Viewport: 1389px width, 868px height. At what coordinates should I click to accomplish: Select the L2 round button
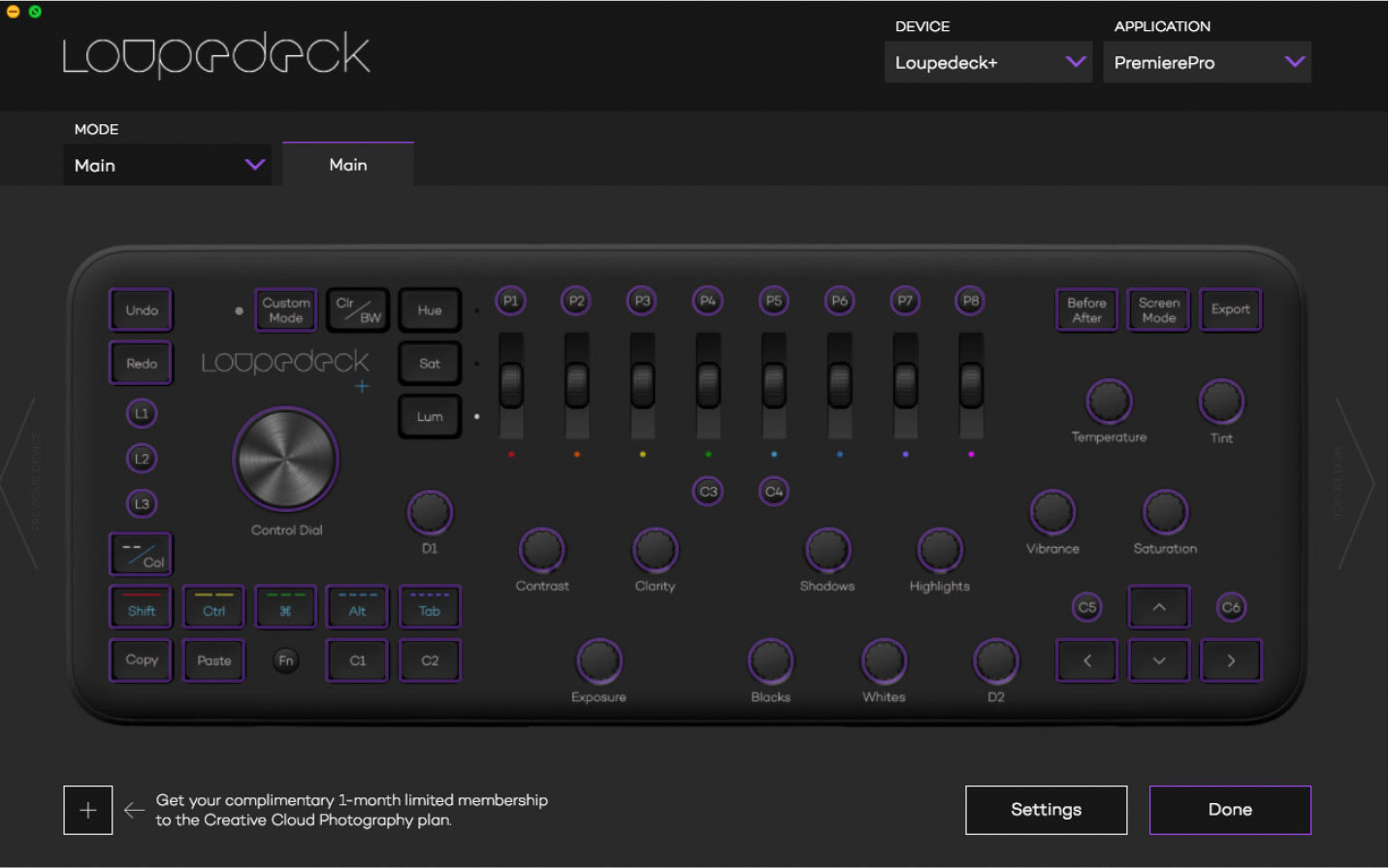coord(142,459)
